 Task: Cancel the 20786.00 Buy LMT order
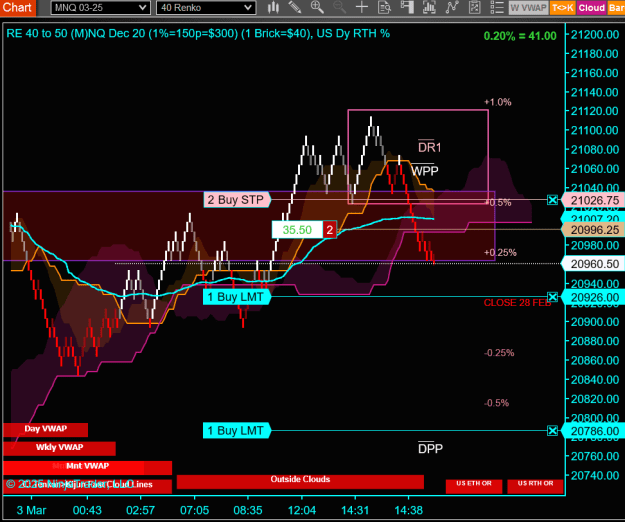click(552, 431)
